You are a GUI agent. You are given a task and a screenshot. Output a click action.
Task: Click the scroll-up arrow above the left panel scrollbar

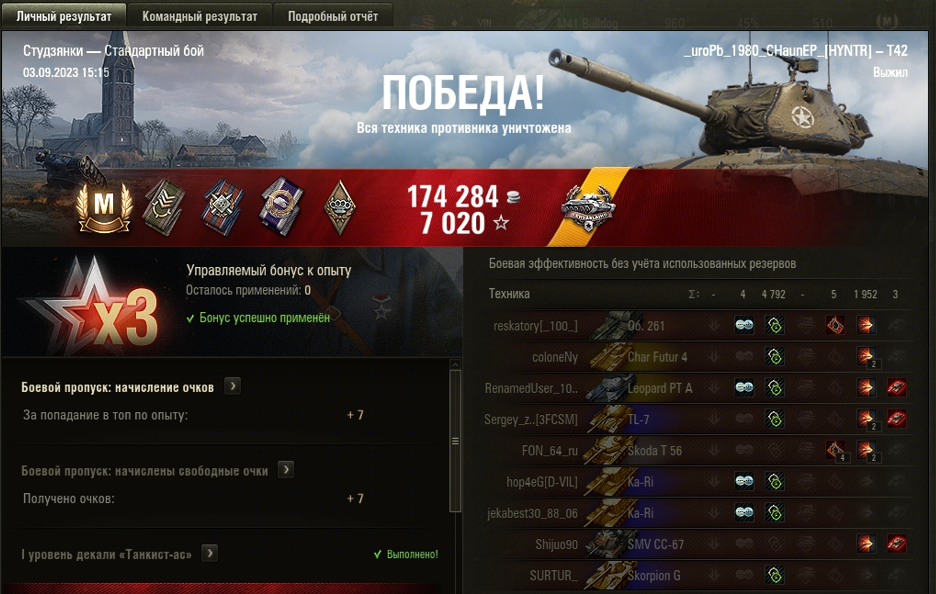pyautogui.click(x=455, y=364)
